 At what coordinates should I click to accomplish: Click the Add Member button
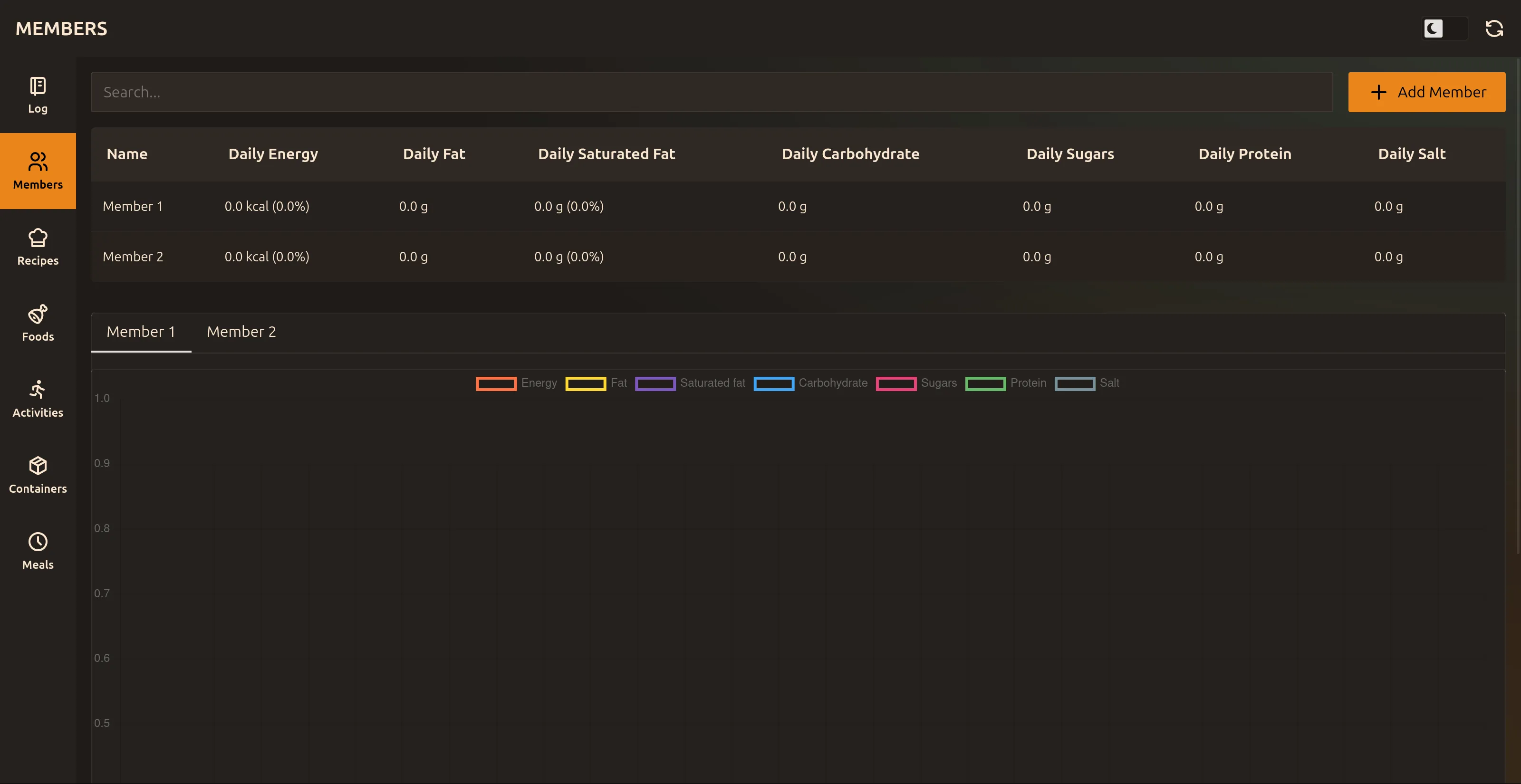pos(1426,92)
